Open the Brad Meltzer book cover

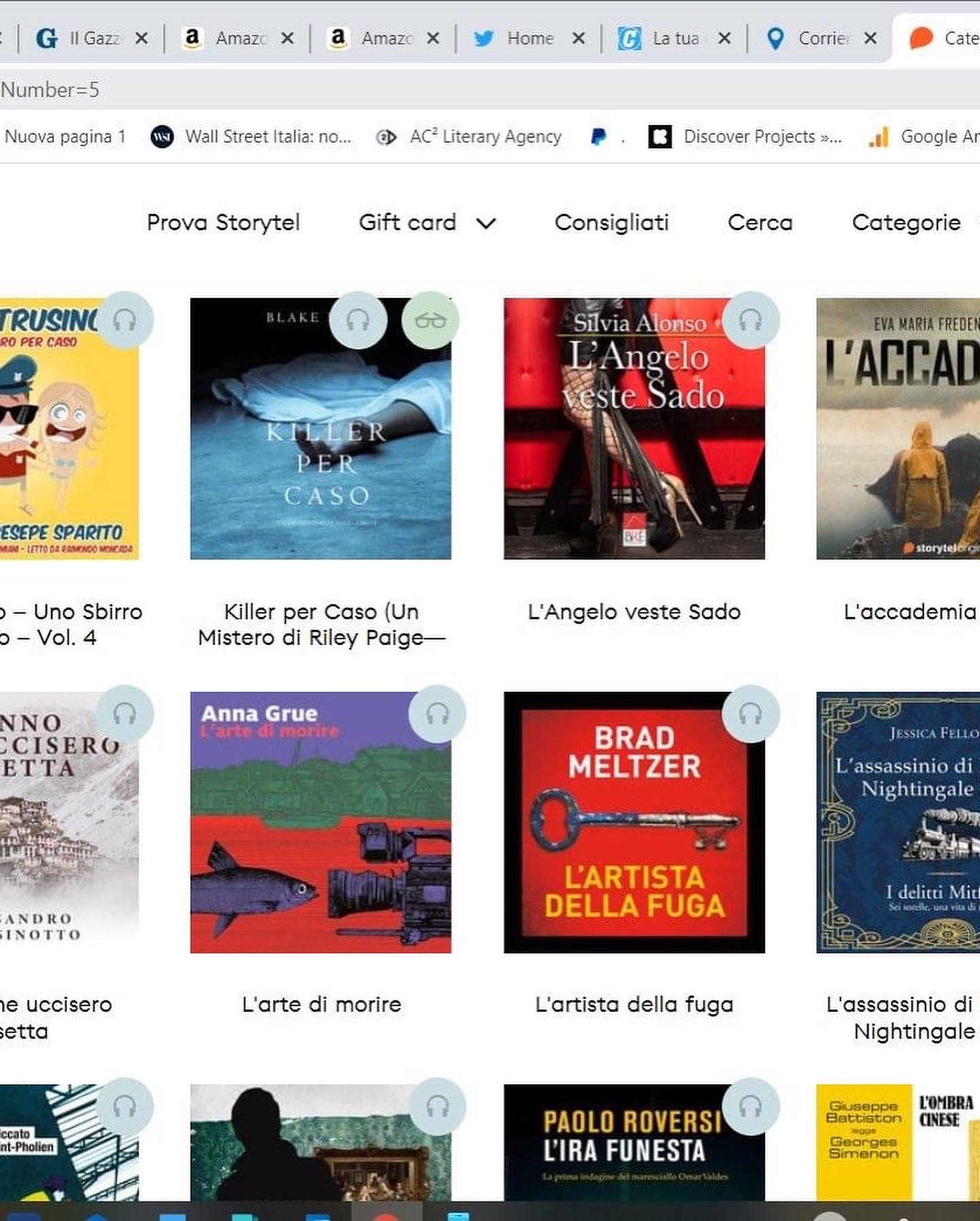[634, 823]
